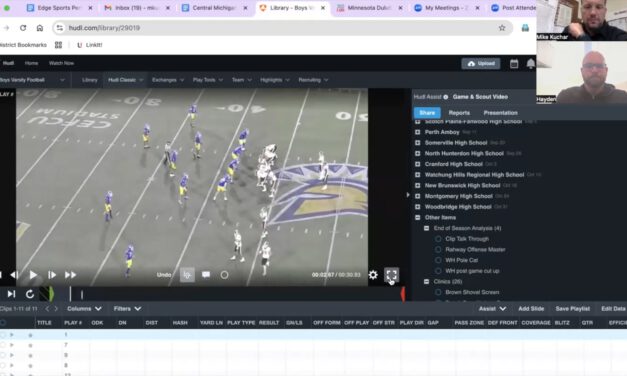Open the Assist dropdown
This screenshot has width=627, height=376.
492,309
